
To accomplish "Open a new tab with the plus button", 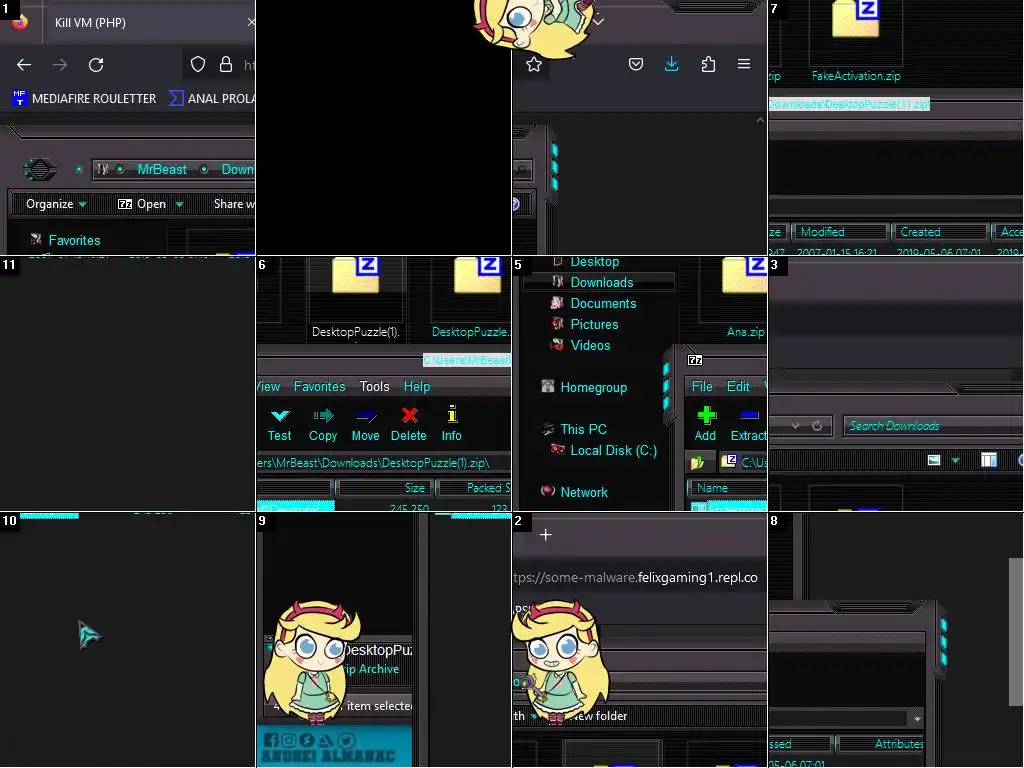I will pyautogui.click(x=546, y=535).
